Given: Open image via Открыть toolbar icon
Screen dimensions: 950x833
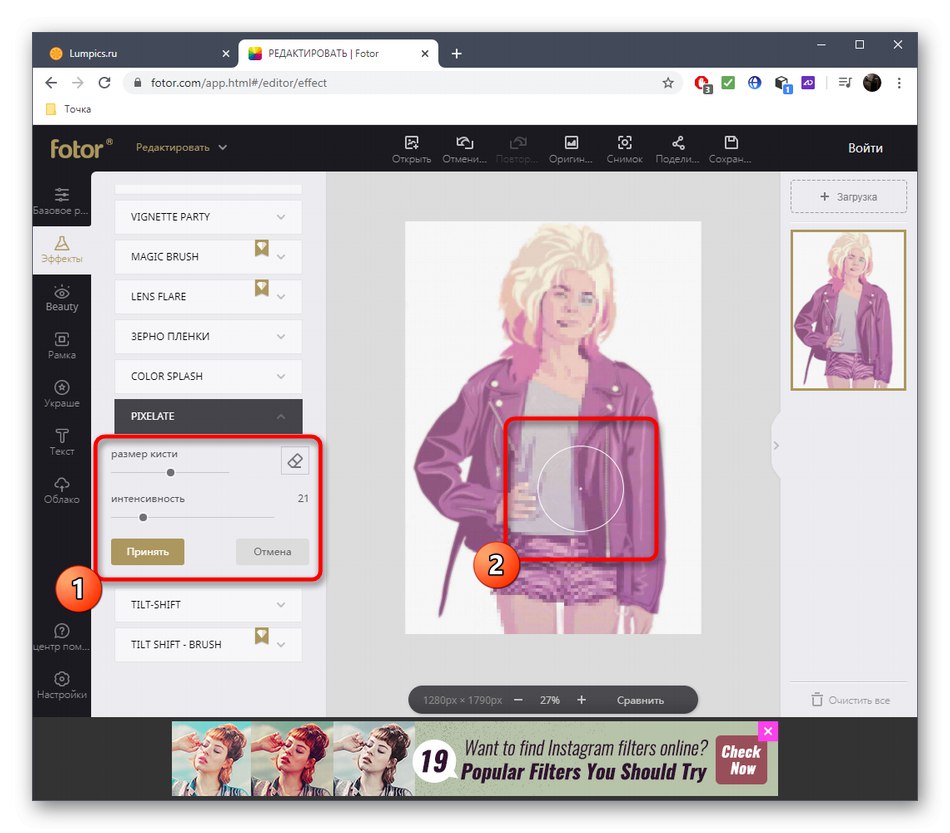Looking at the screenshot, I should (x=411, y=150).
